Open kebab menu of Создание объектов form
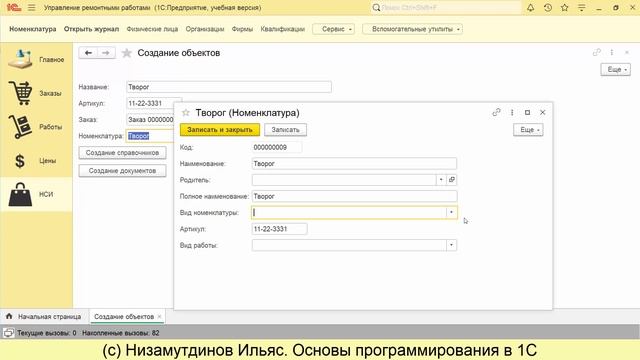The width and height of the screenshot is (640, 360). coord(611,52)
